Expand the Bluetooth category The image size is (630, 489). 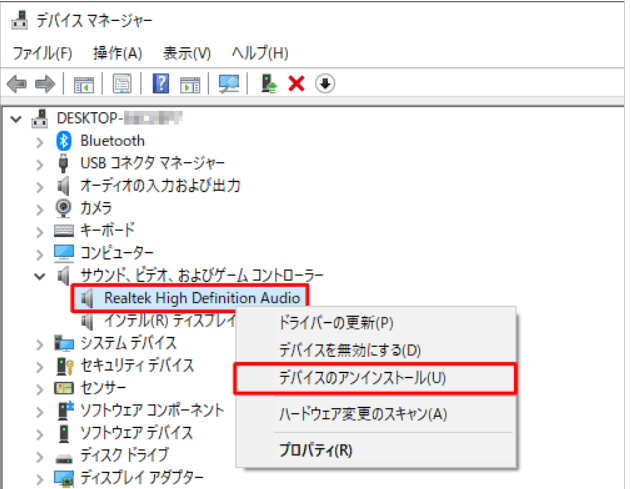39,142
